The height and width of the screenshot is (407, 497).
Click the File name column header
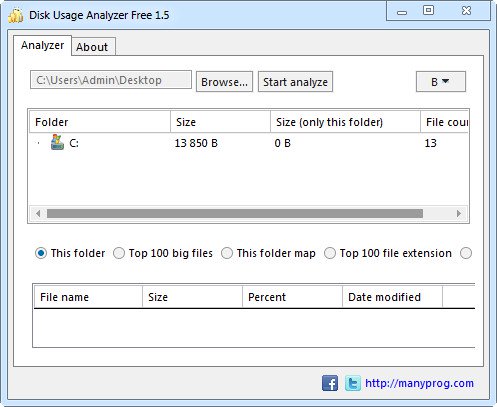[x=88, y=297]
